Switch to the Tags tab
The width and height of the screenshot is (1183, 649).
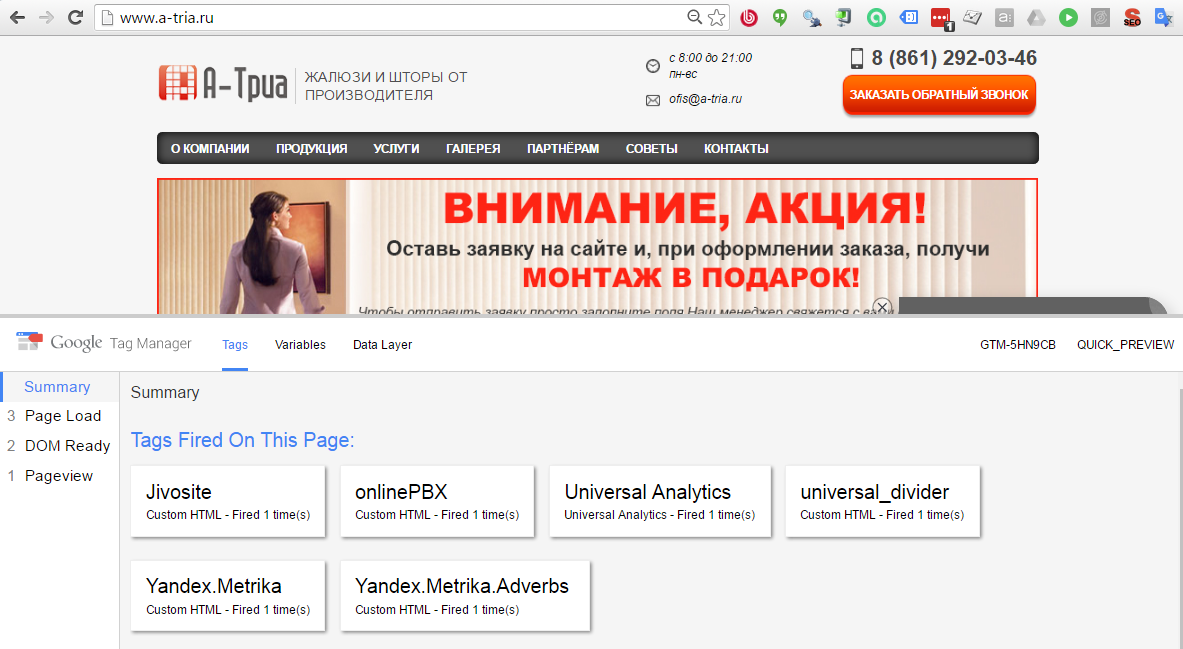point(235,345)
